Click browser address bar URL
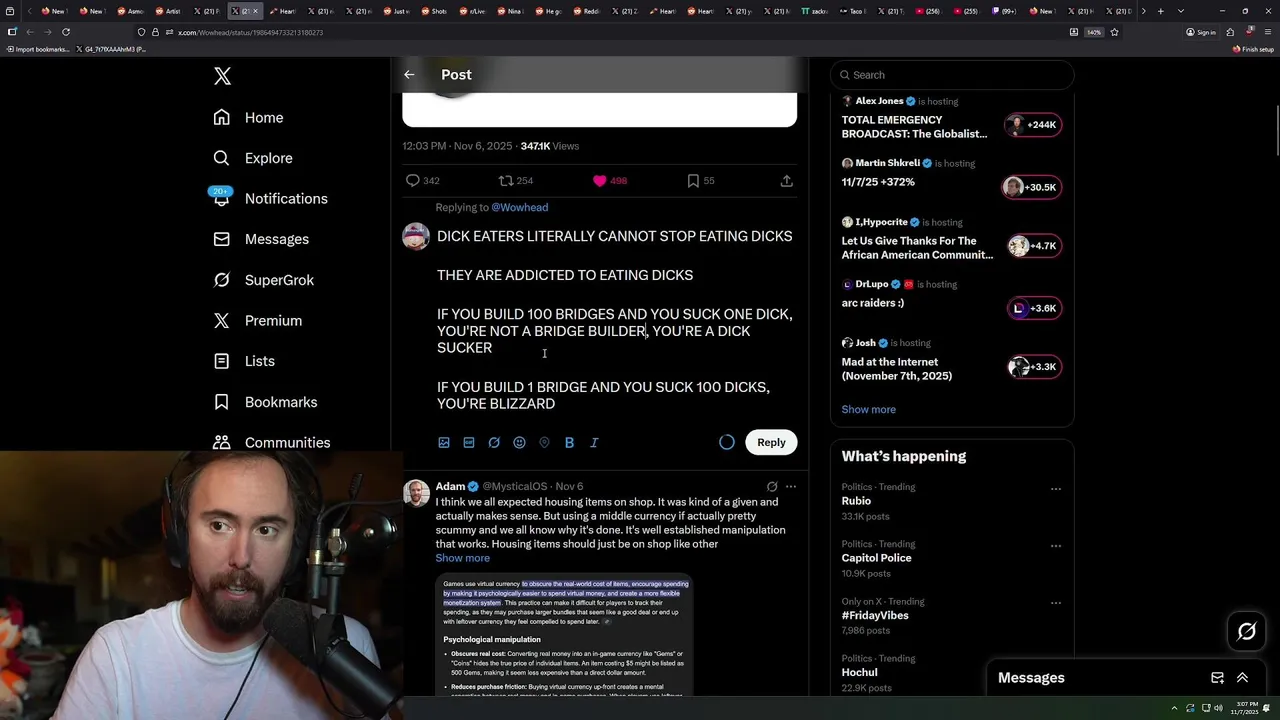 (250, 32)
